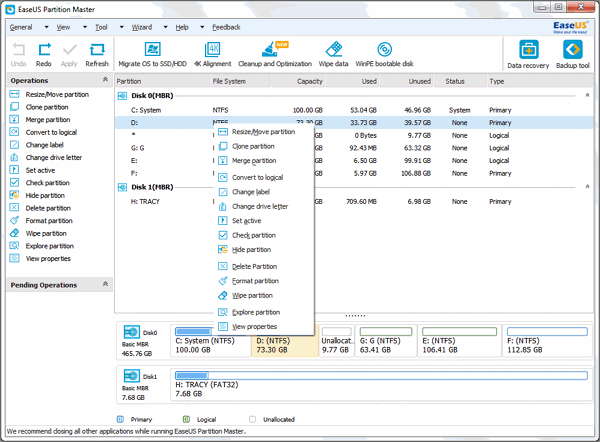The height and width of the screenshot is (442, 600).
Task: Select Change label in Operations sidebar
Action: 44,145
